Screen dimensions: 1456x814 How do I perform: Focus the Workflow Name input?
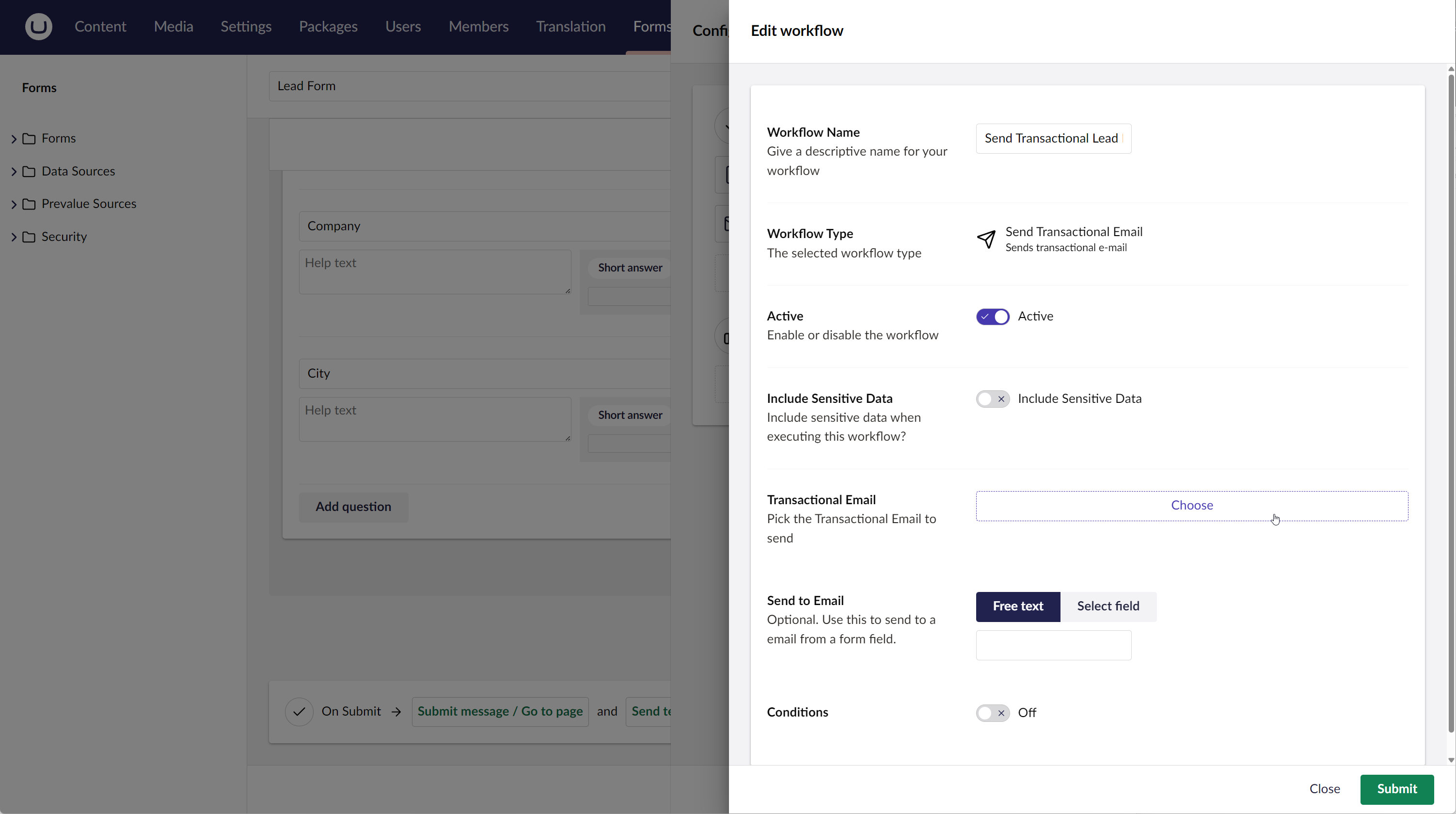point(1053,139)
